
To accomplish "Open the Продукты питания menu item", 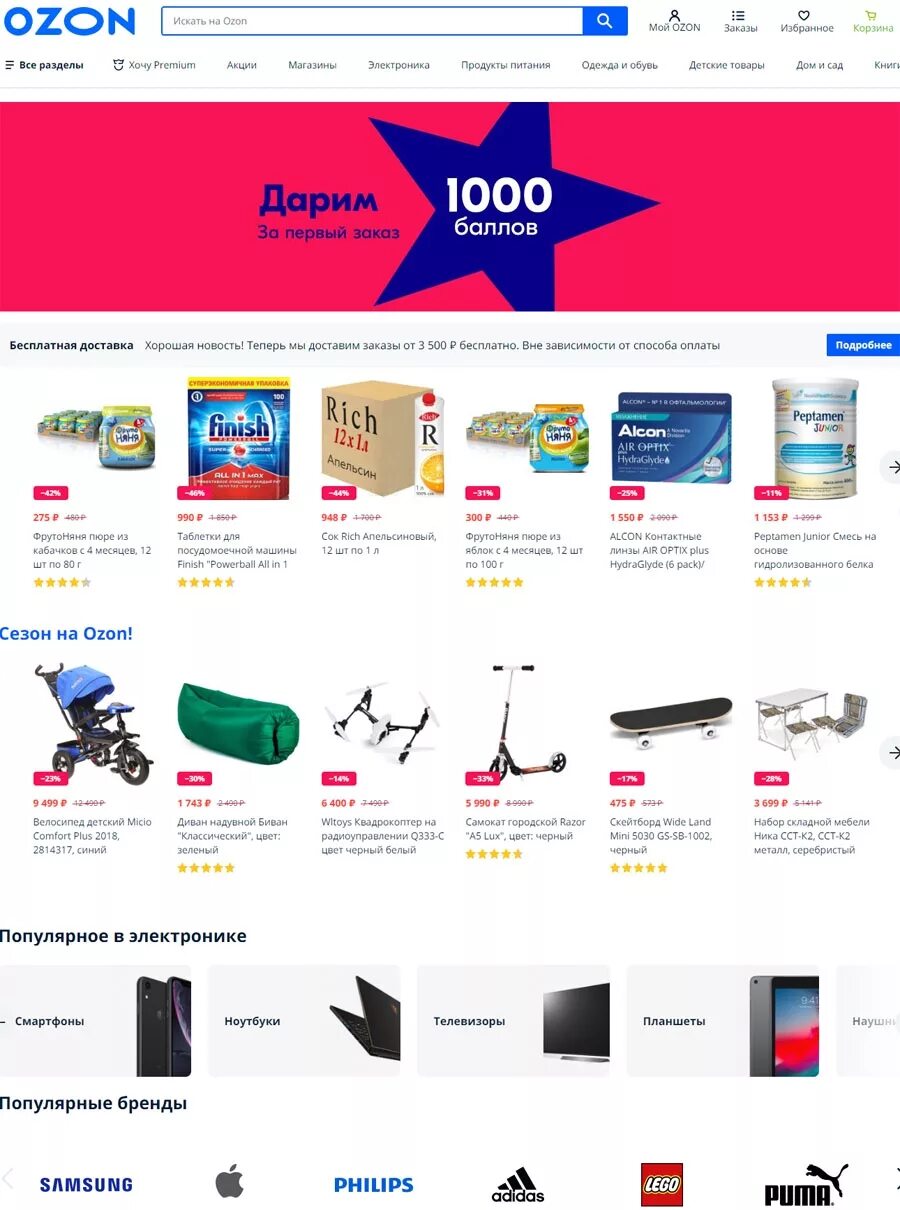I will click(505, 65).
